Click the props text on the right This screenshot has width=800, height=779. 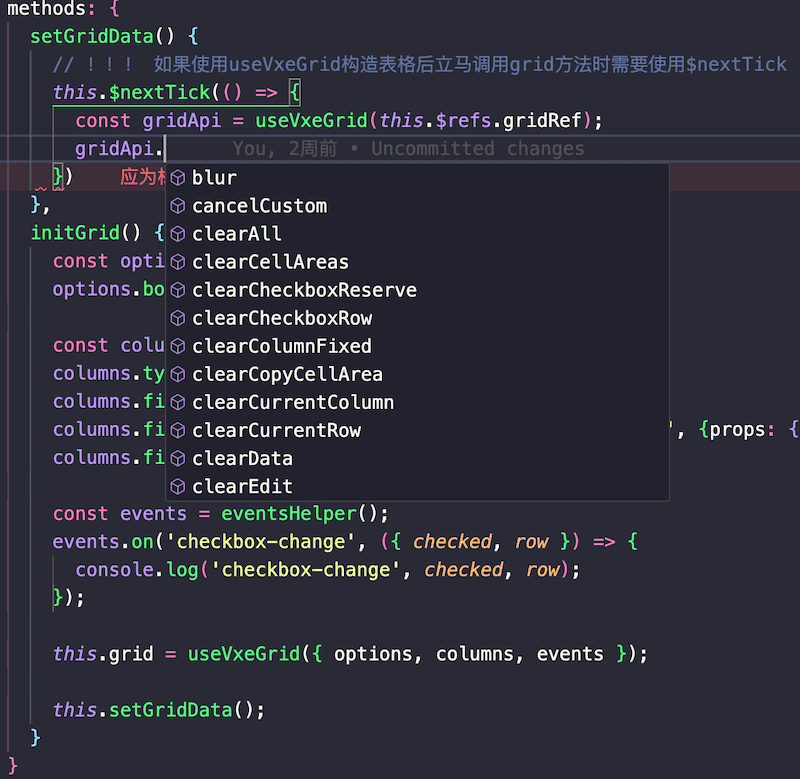(x=737, y=430)
